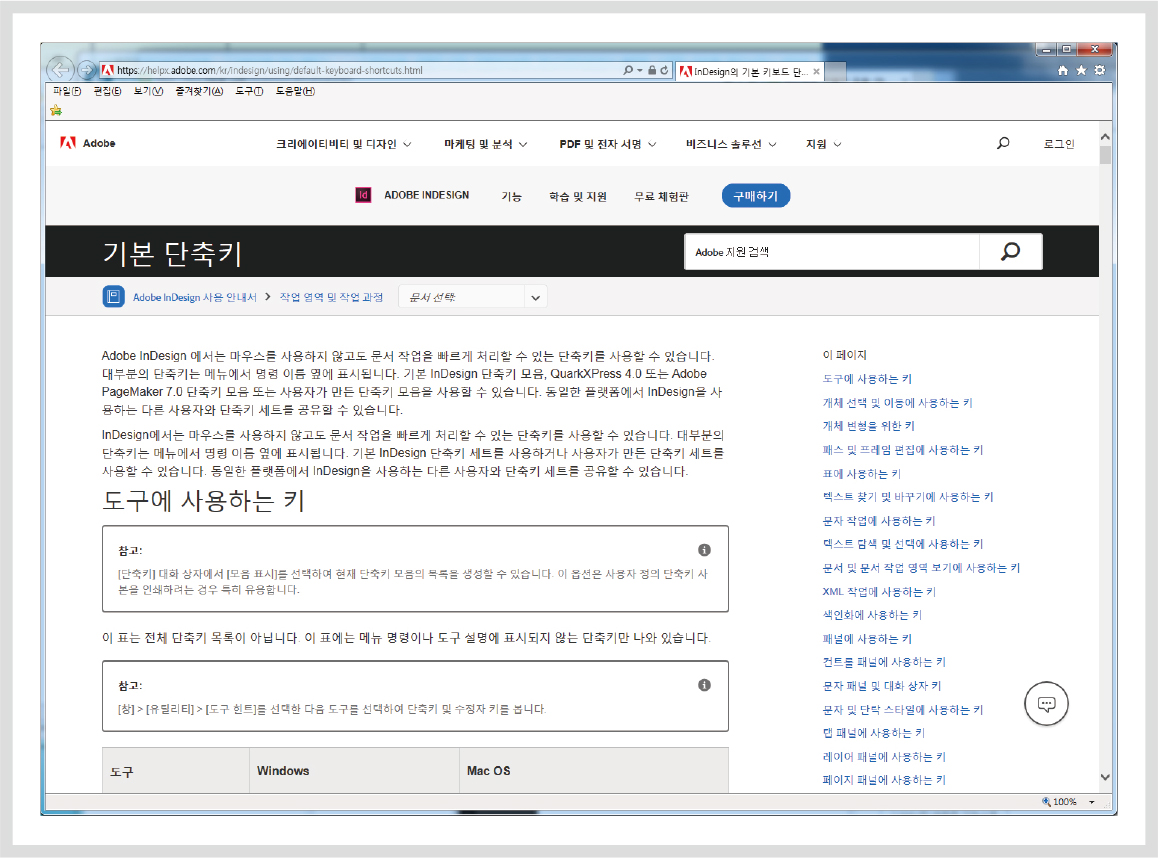
Task: Open the zoom 100% dropdown arrow
Action: click(1092, 802)
